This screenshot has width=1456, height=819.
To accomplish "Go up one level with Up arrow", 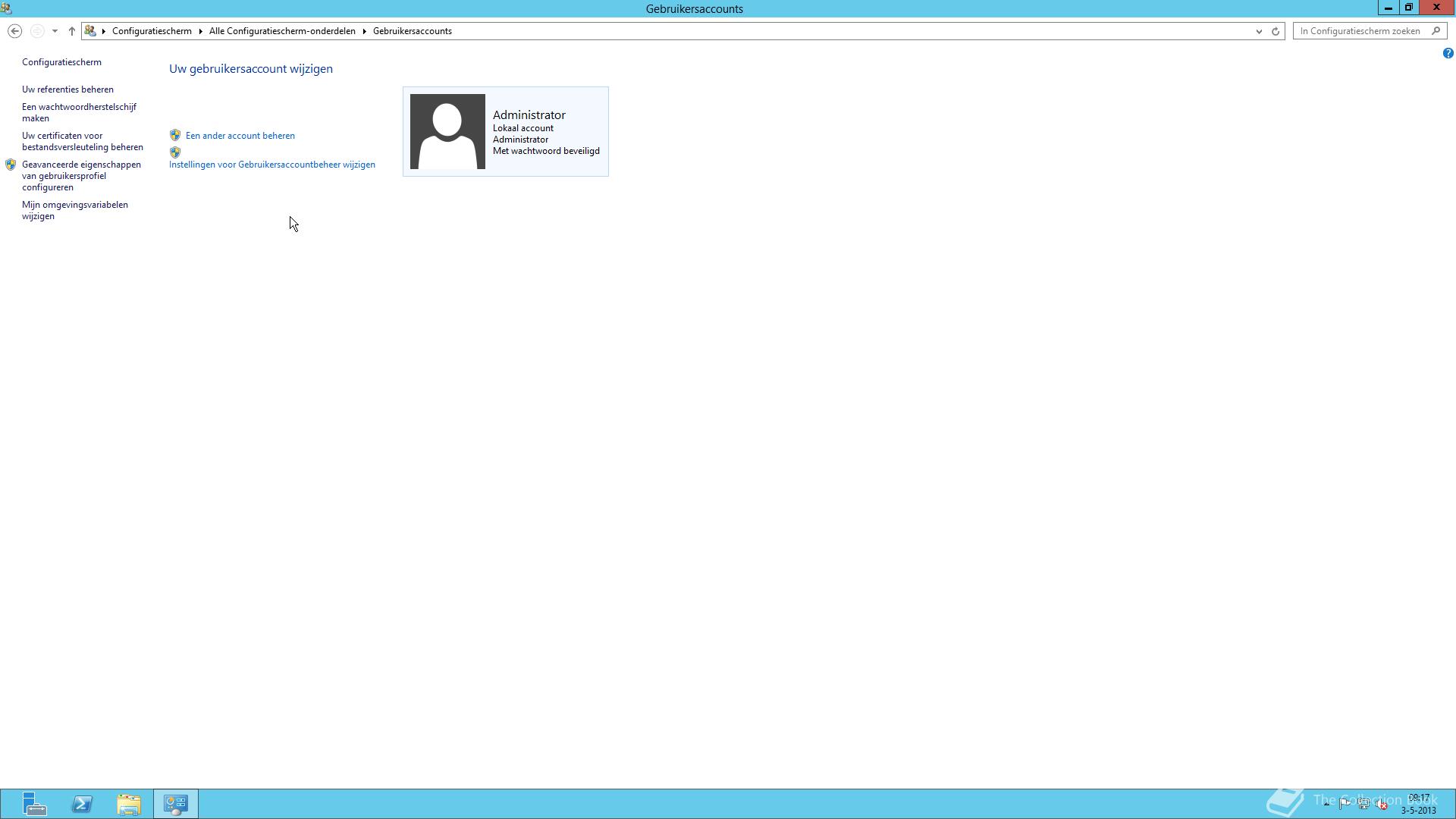I will point(72,31).
